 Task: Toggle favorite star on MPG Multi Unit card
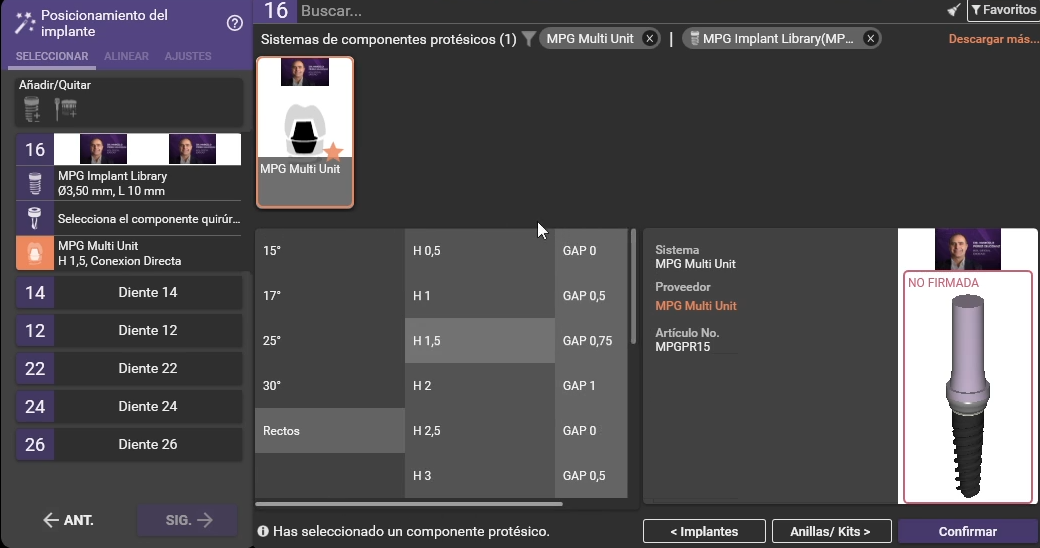(x=333, y=152)
